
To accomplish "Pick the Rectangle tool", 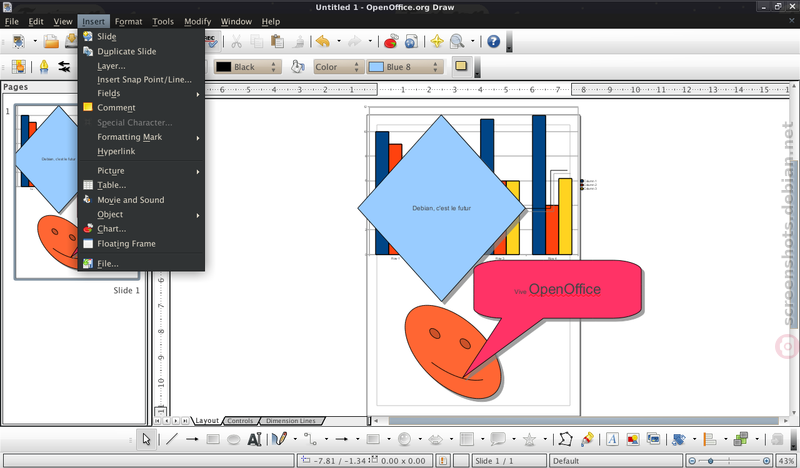I will point(213,439).
